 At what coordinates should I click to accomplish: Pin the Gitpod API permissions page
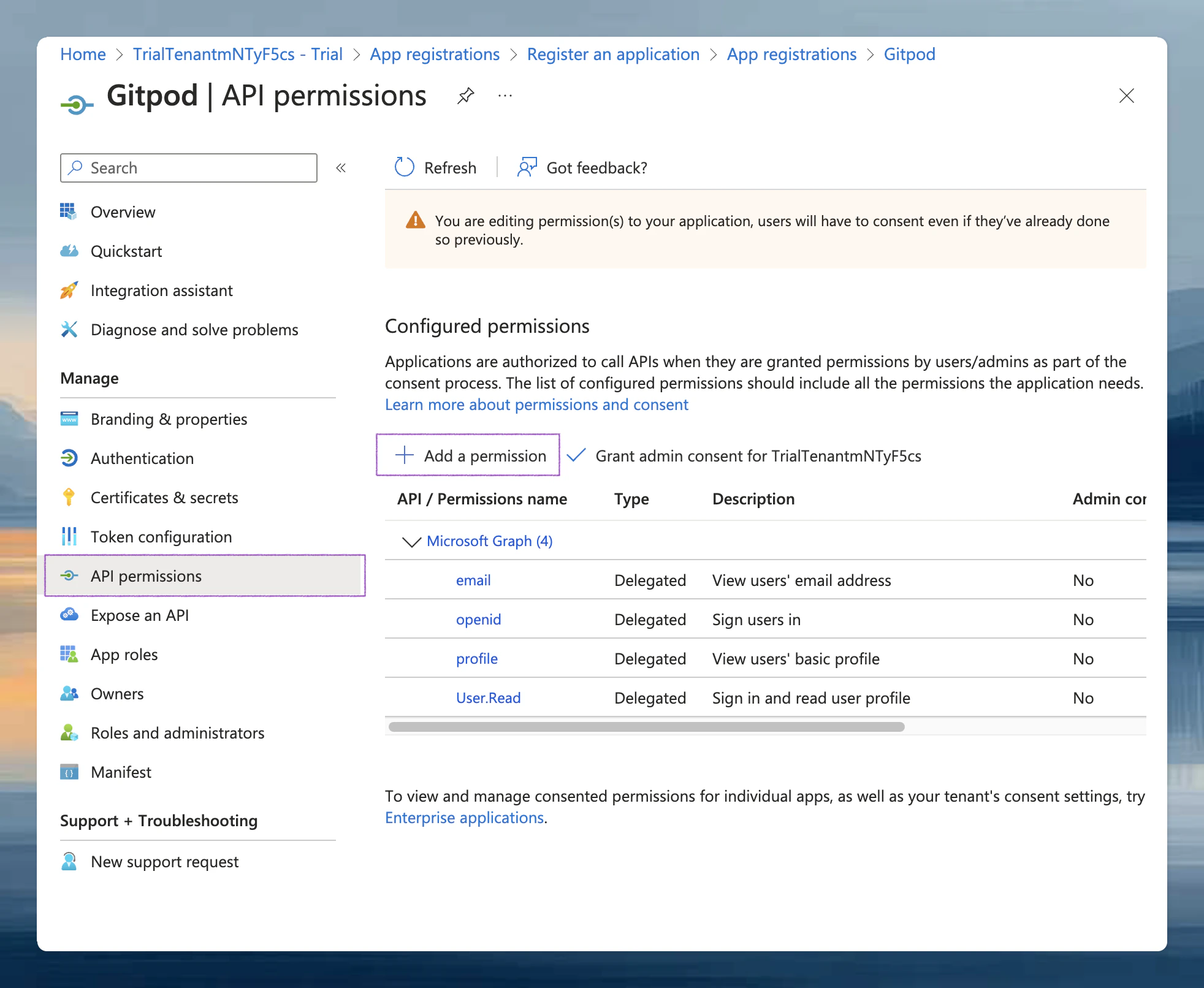[x=465, y=96]
